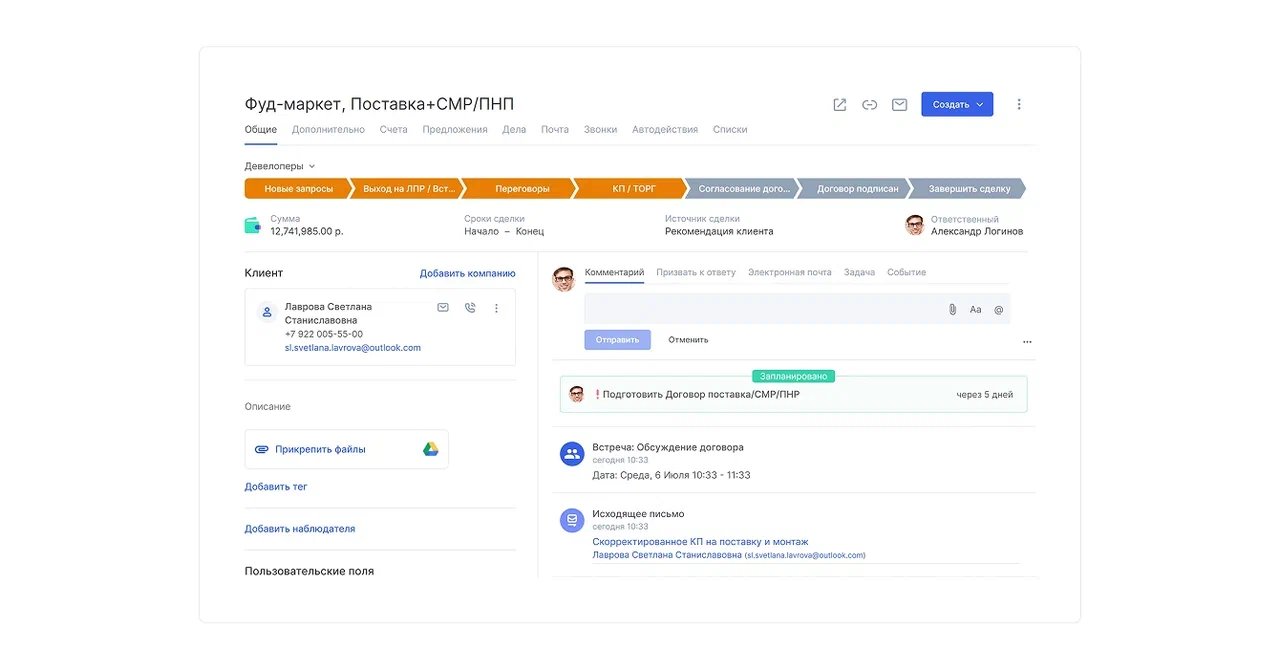Screen dimensions: 1280x670
Task: Mention a user with the @ icon
Action: point(998,310)
